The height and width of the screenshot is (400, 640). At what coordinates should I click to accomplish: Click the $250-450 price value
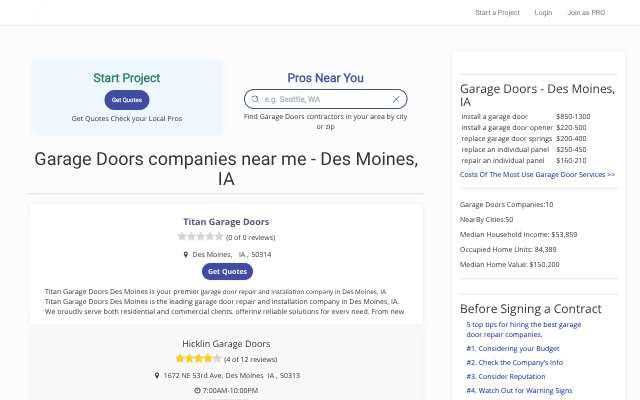(x=571, y=150)
